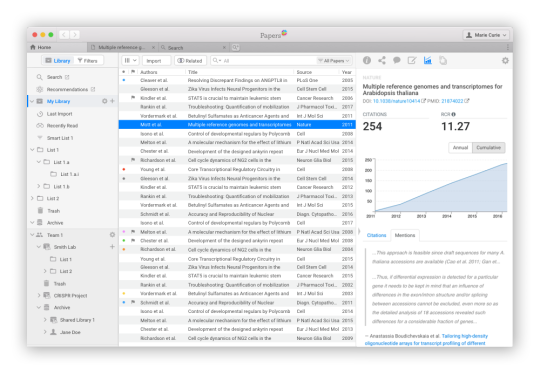Open the column view dropdown
The image size is (540, 374).
click(x=130, y=61)
